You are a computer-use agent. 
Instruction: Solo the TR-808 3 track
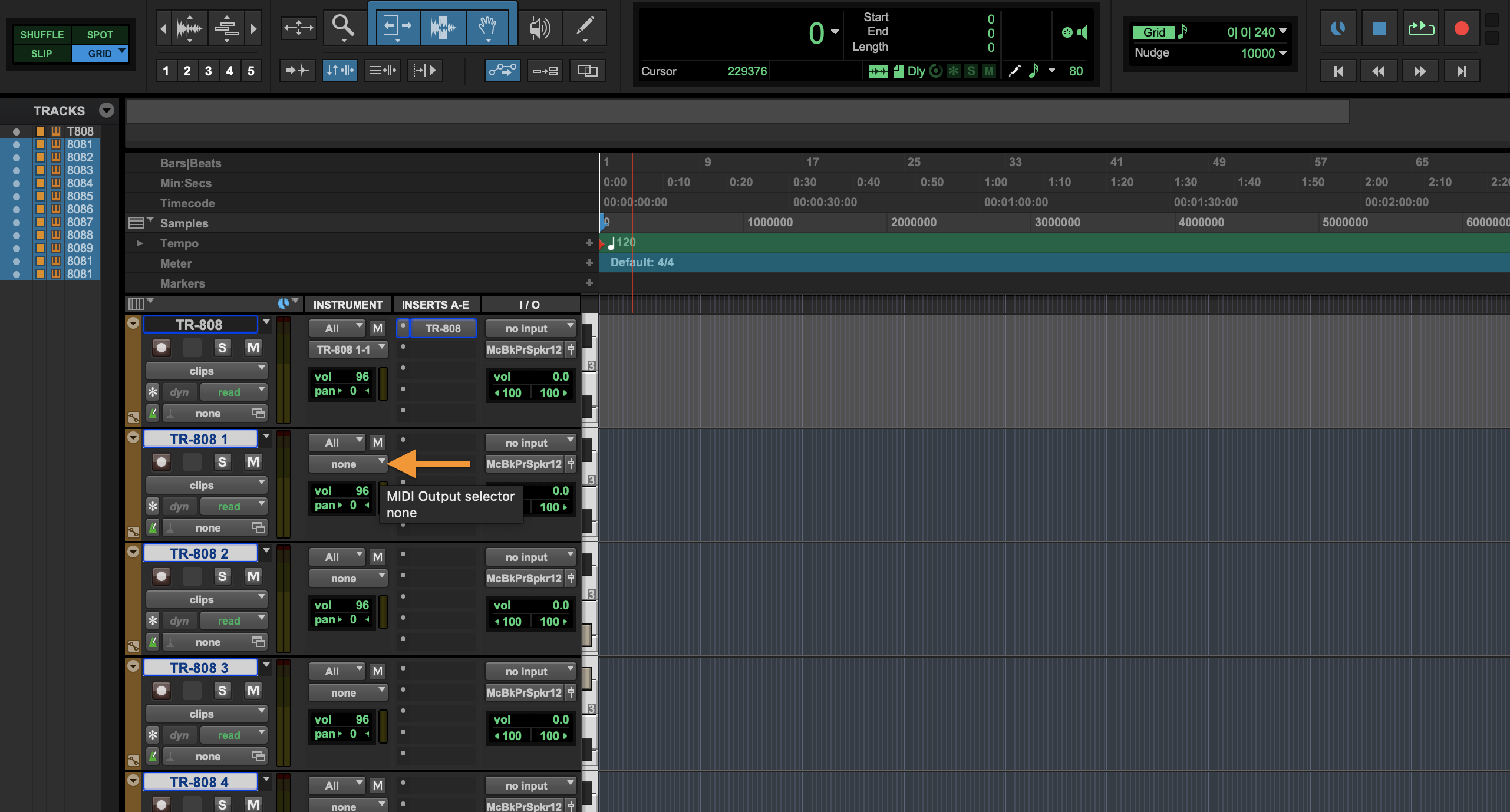tap(222, 691)
